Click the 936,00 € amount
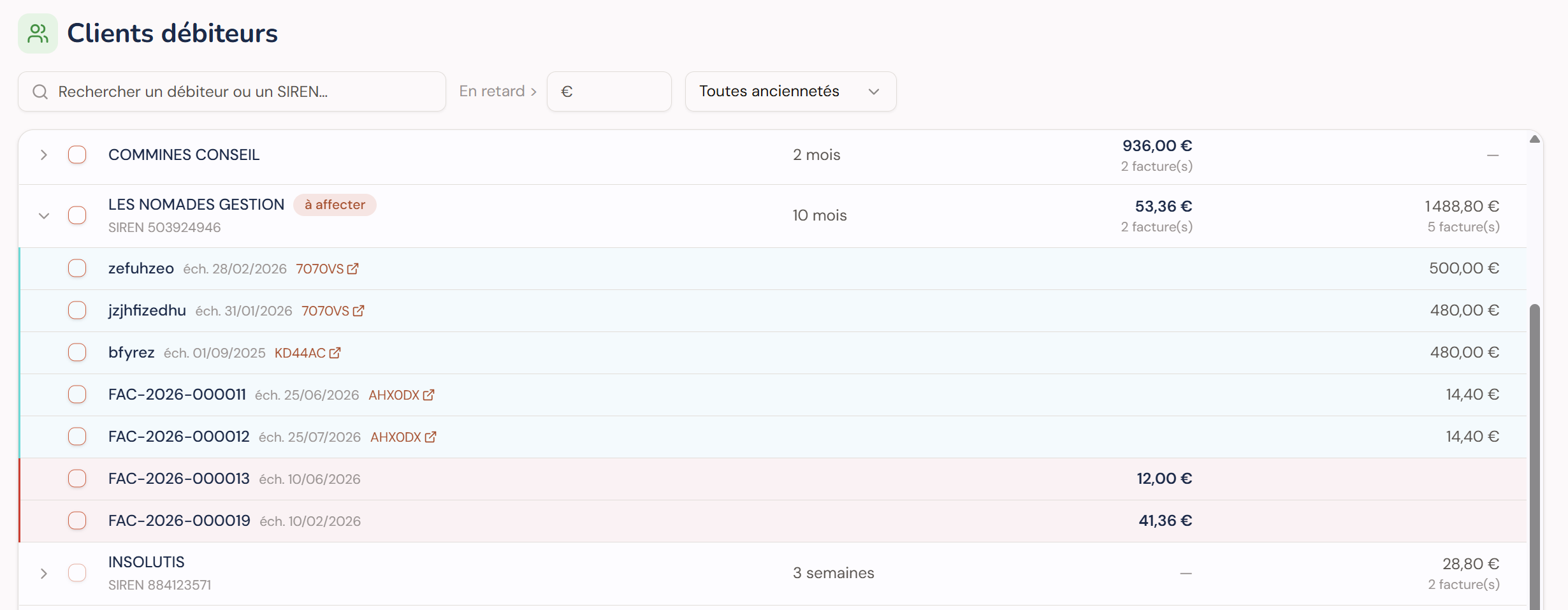The width and height of the screenshot is (1568, 610). click(1157, 146)
